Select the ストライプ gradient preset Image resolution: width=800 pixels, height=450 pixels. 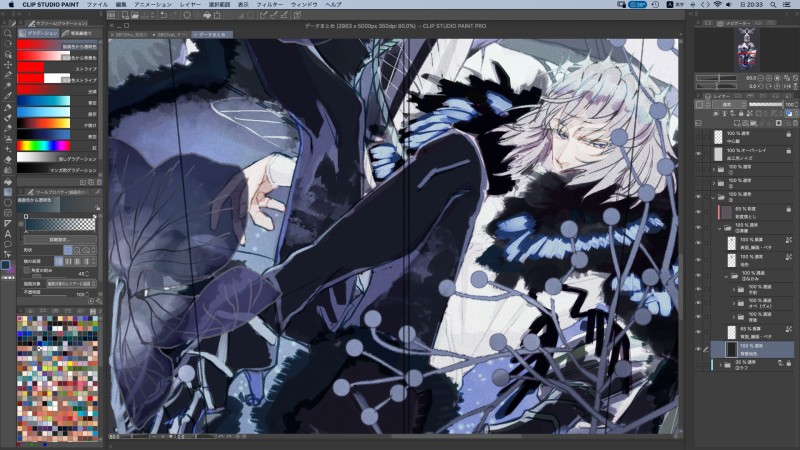point(57,67)
